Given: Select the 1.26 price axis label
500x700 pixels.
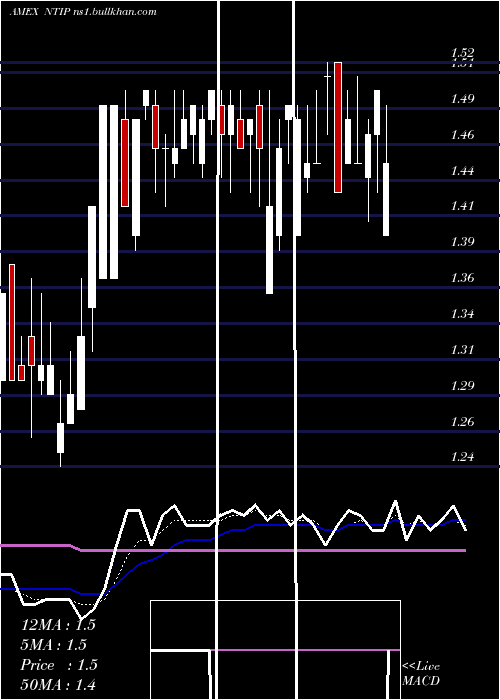Looking at the screenshot, I should coord(462,421).
